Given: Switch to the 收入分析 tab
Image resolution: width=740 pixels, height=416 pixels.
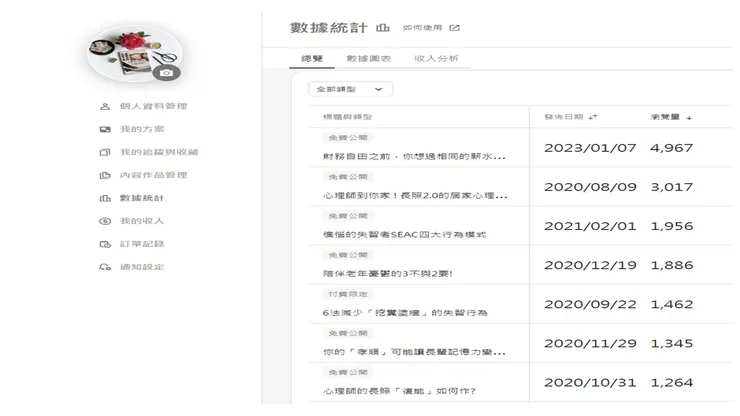Looking at the screenshot, I should point(437,59).
